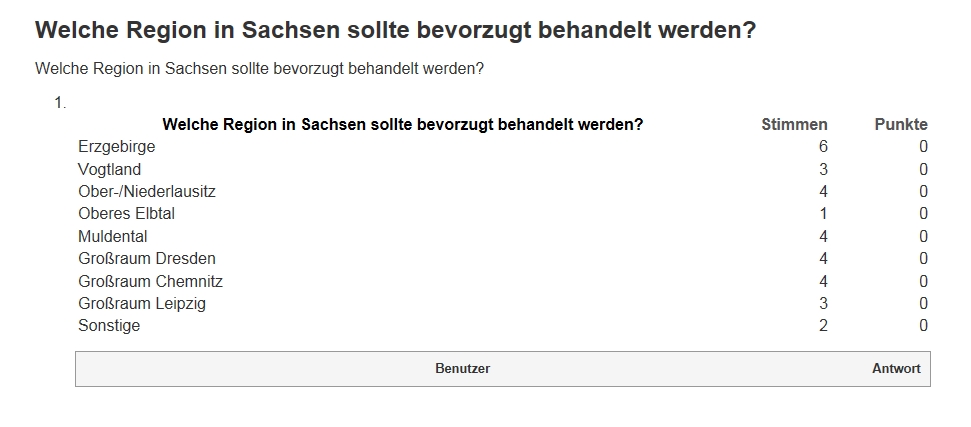Click the Großraum Chemnitz option text
The height and width of the screenshot is (427, 971).
pyautogui.click(x=150, y=282)
